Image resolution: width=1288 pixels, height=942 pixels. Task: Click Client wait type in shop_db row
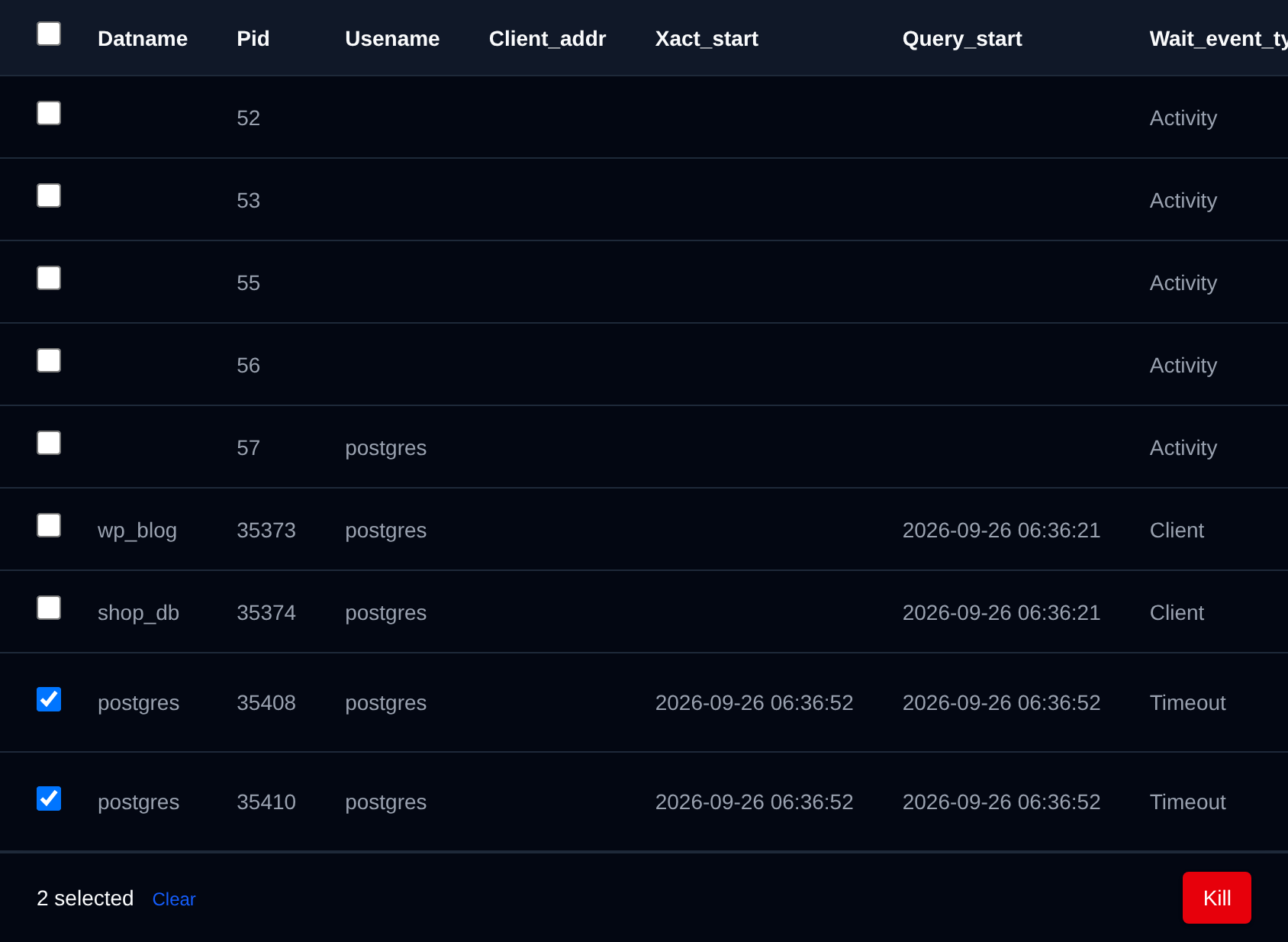1177,613
